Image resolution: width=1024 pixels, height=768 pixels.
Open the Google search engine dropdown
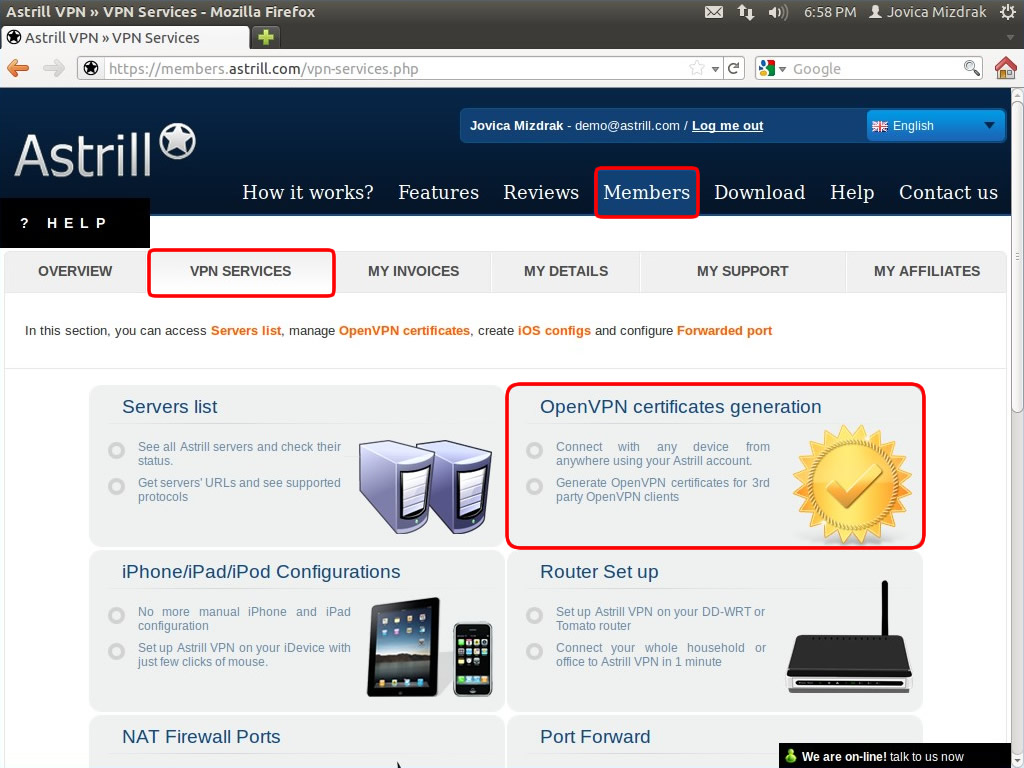(x=773, y=68)
